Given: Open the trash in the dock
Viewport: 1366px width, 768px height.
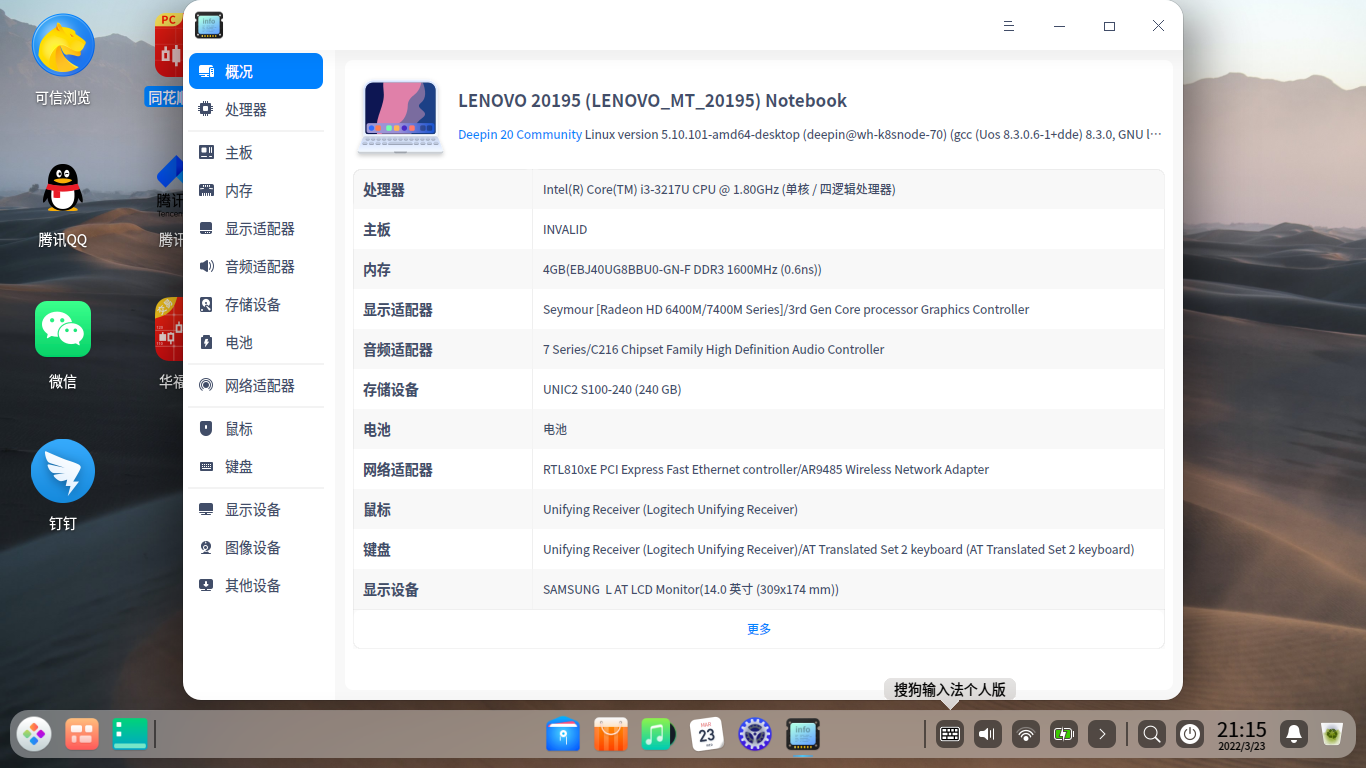Looking at the screenshot, I should pyautogui.click(x=1332, y=734).
